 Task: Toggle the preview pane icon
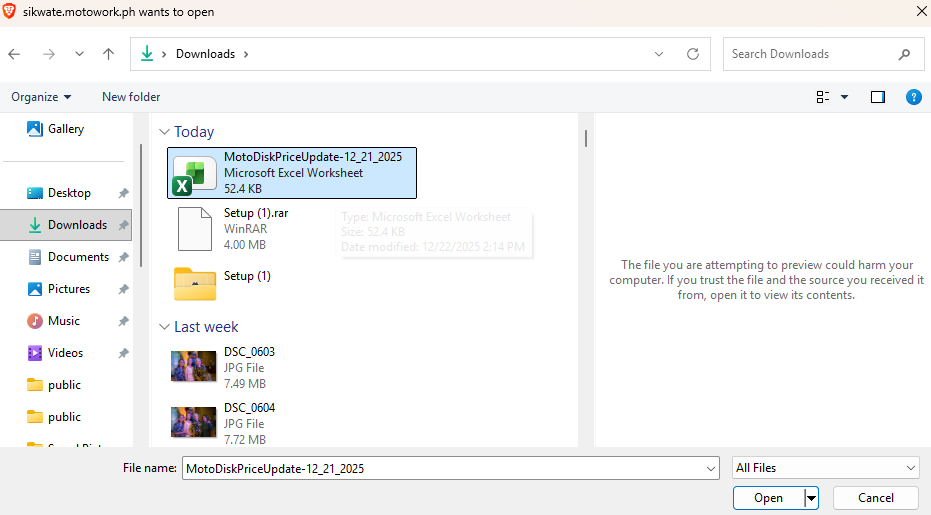[x=877, y=97]
